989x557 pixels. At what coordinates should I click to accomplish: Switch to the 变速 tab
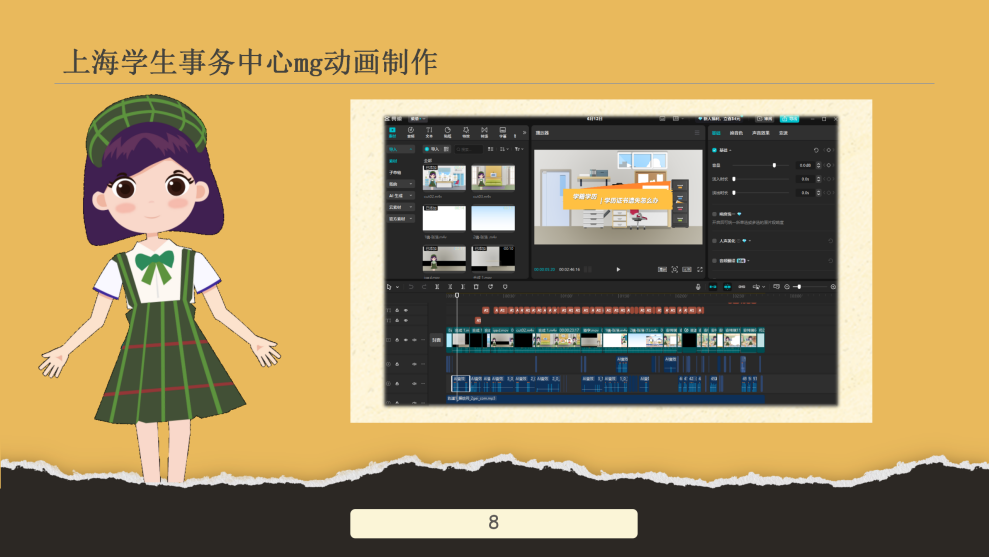click(x=784, y=132)
